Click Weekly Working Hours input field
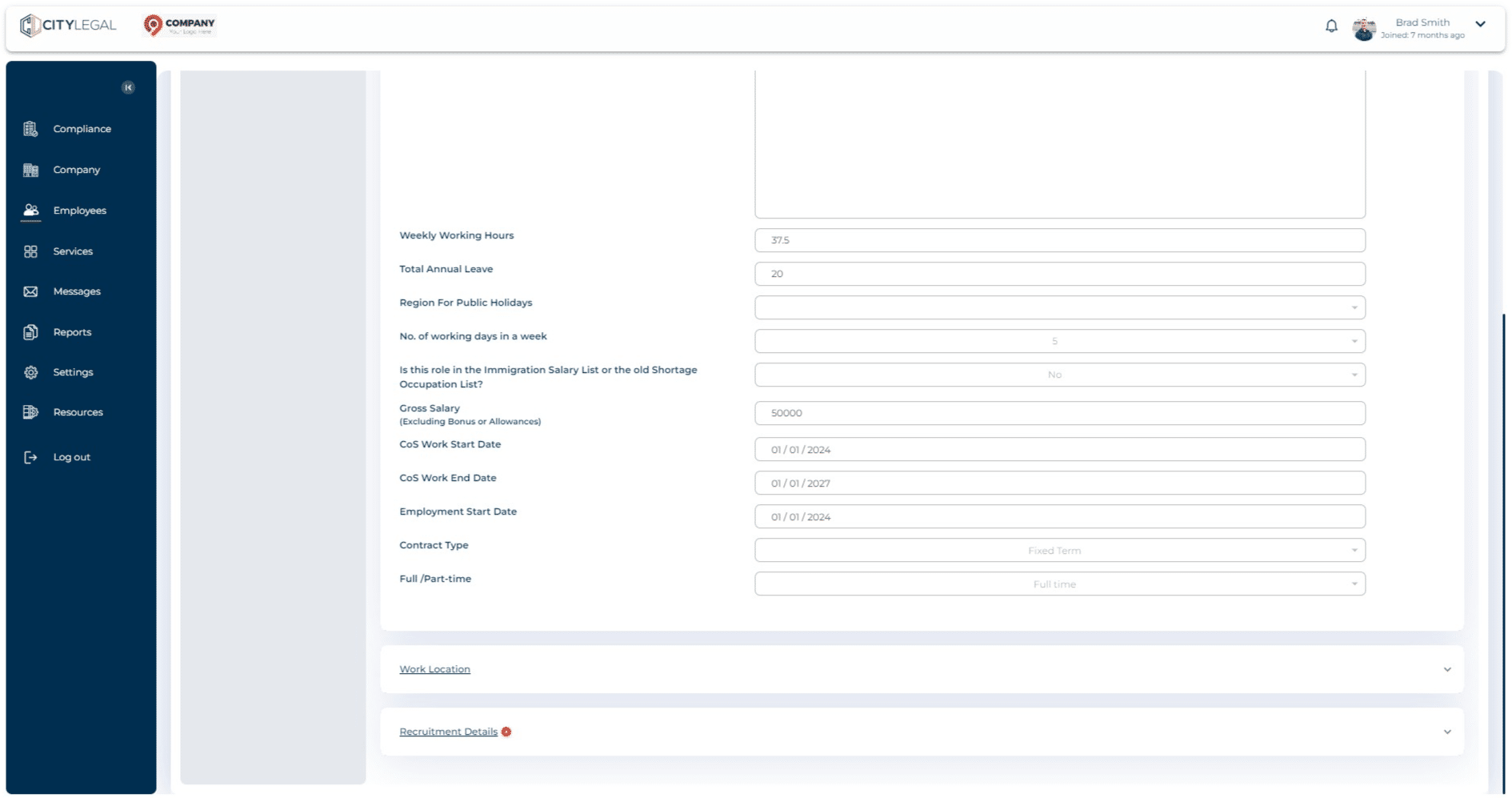Screen dimensions: 1512x798 tap(1059, 240)
